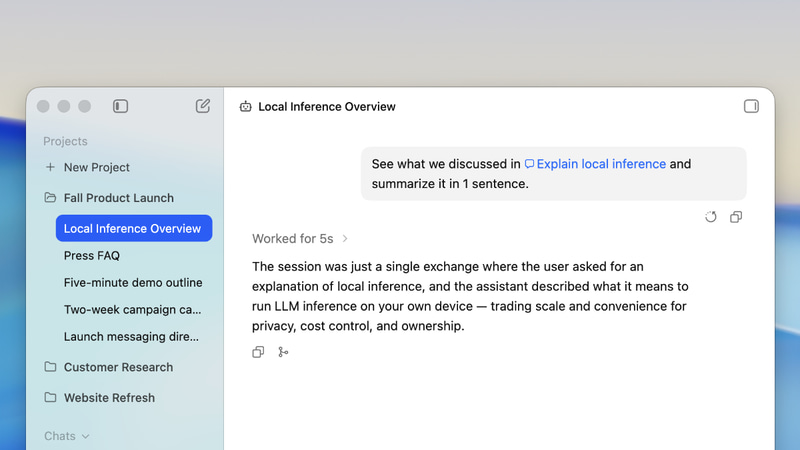Toggle the left sidebar panel icon

point(120,106)
